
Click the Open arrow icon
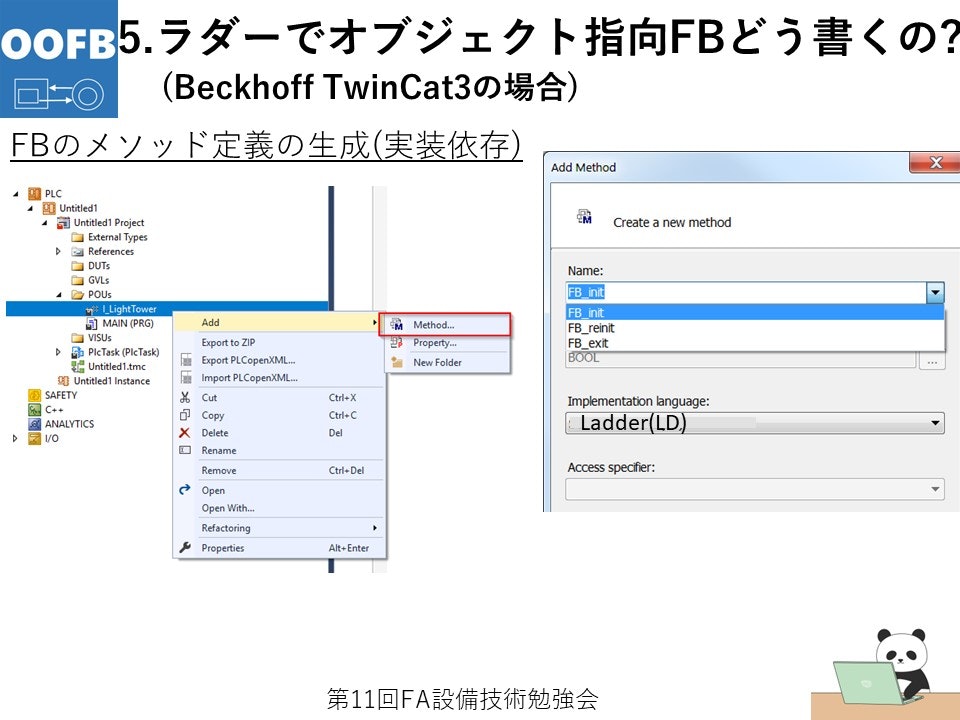click(185, 490)
